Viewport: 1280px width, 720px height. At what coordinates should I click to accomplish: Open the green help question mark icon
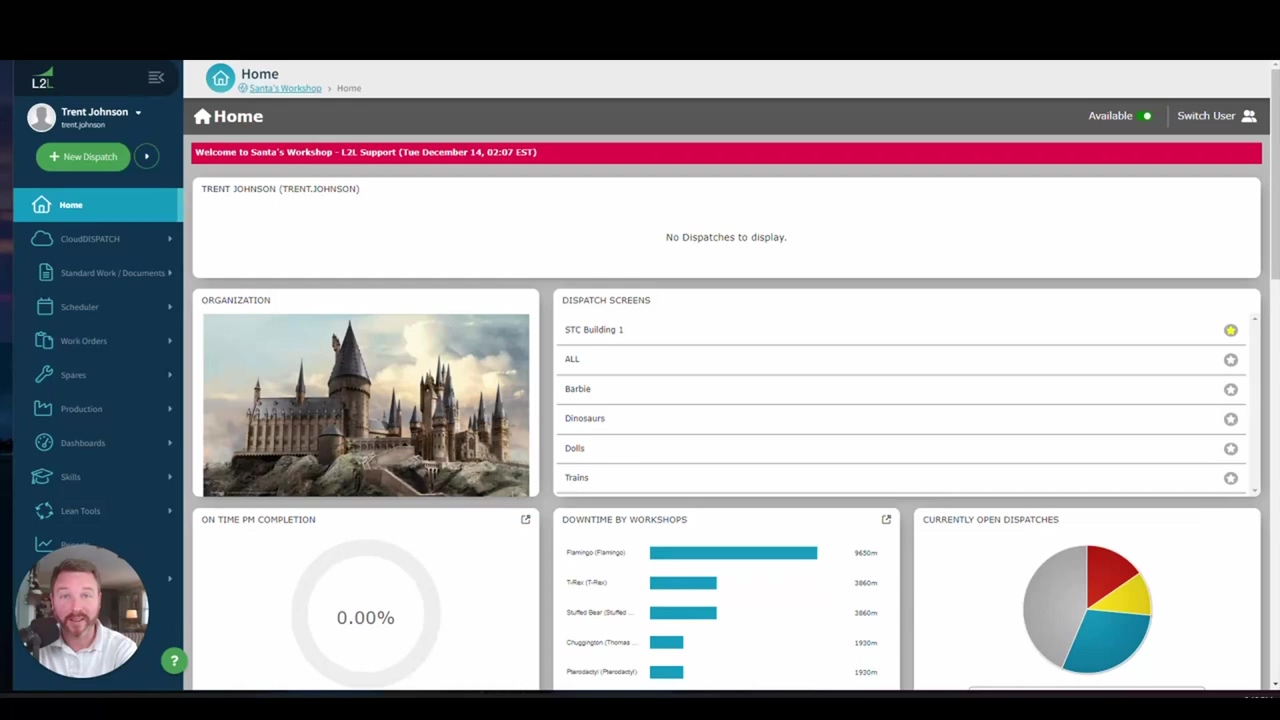pyautogui.click(x=174, y=660)
